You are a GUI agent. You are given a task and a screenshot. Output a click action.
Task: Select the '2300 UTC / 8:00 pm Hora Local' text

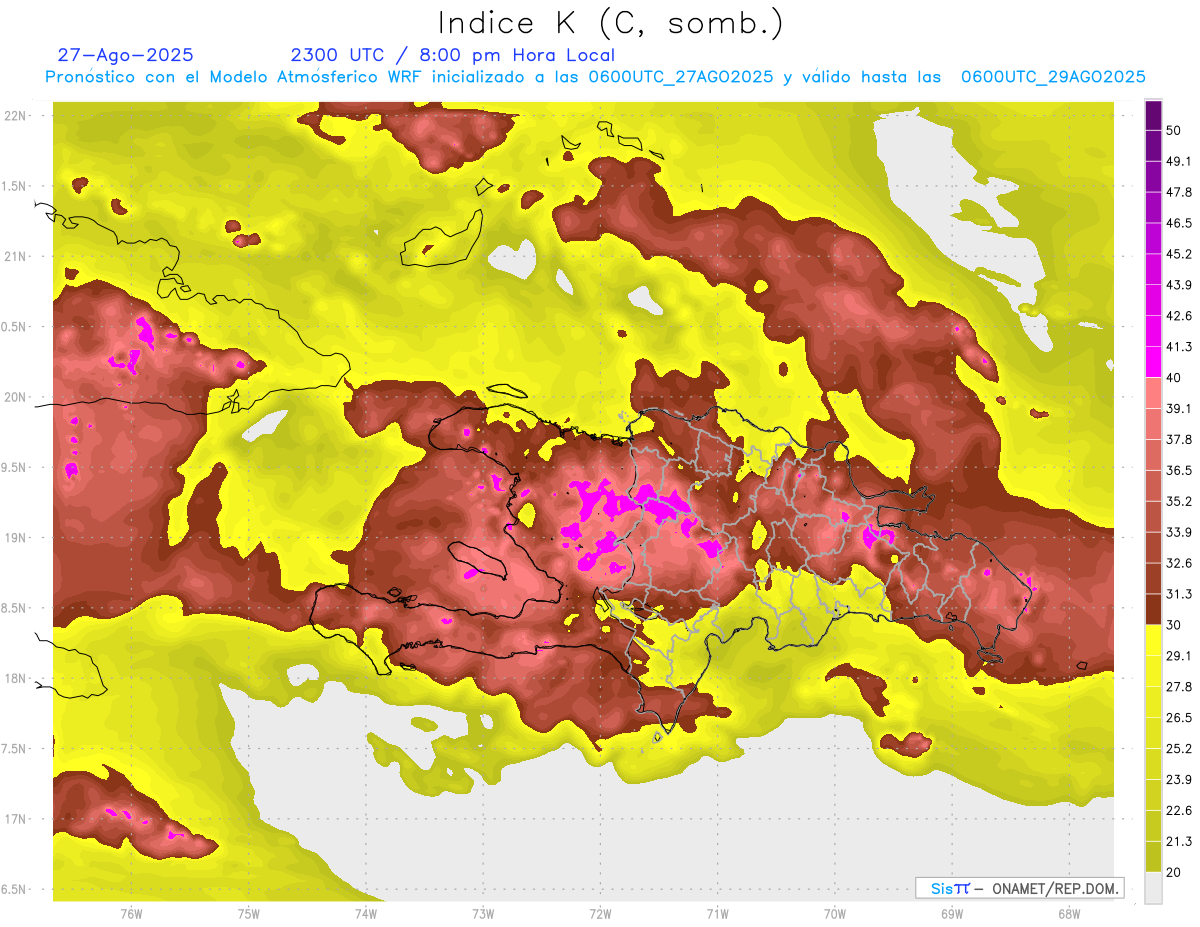click(452, 55)
